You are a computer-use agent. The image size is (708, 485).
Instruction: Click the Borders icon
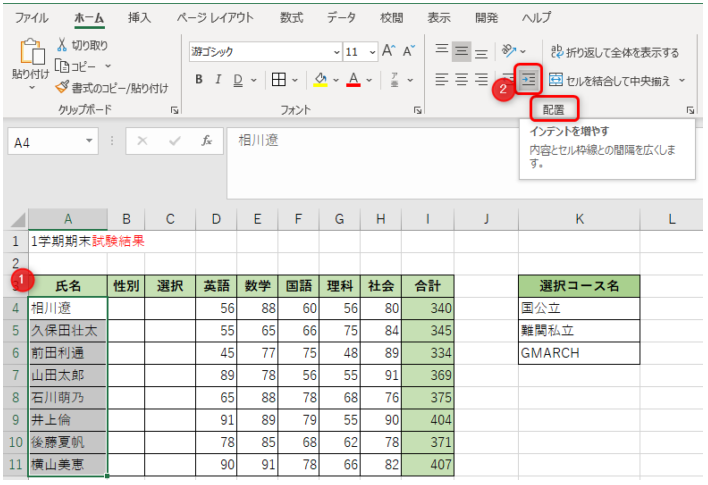279,80
